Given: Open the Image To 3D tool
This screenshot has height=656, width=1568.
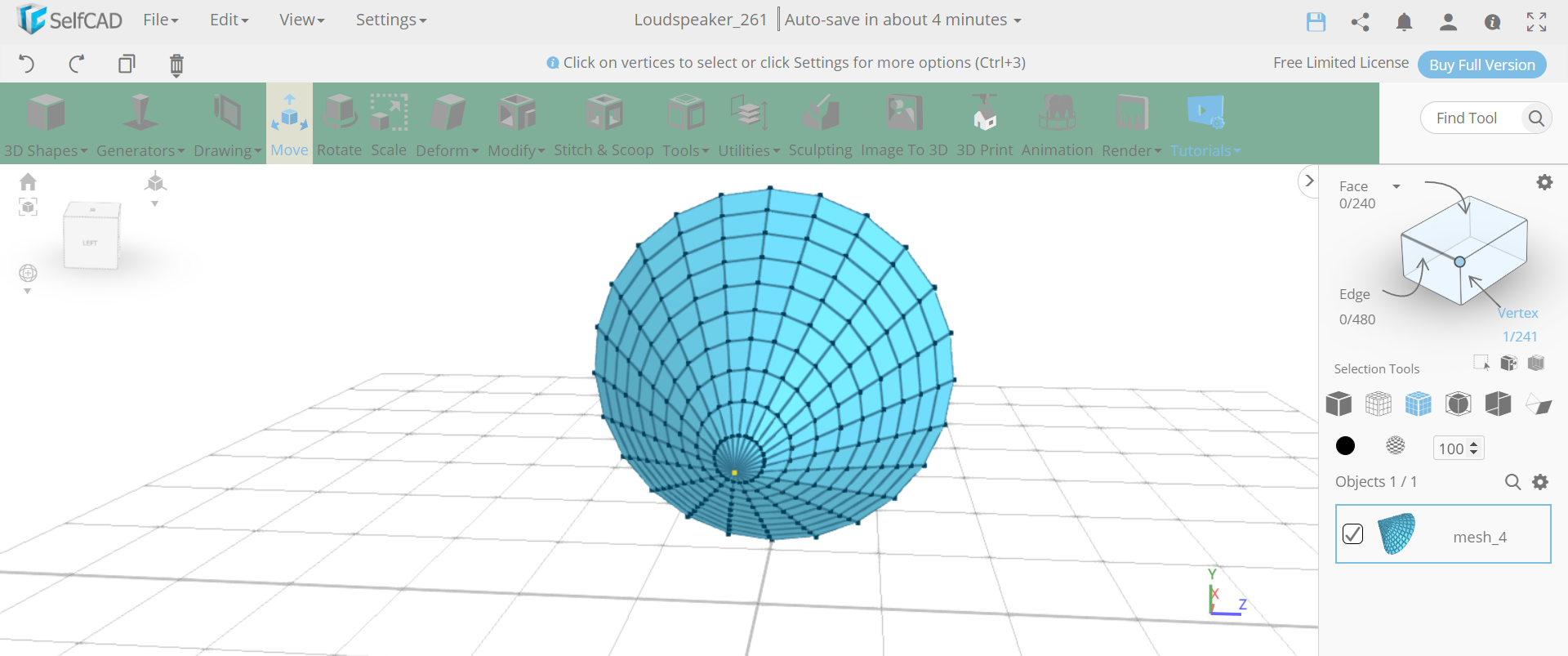Looking at the screenshot, I should point(904,124).
